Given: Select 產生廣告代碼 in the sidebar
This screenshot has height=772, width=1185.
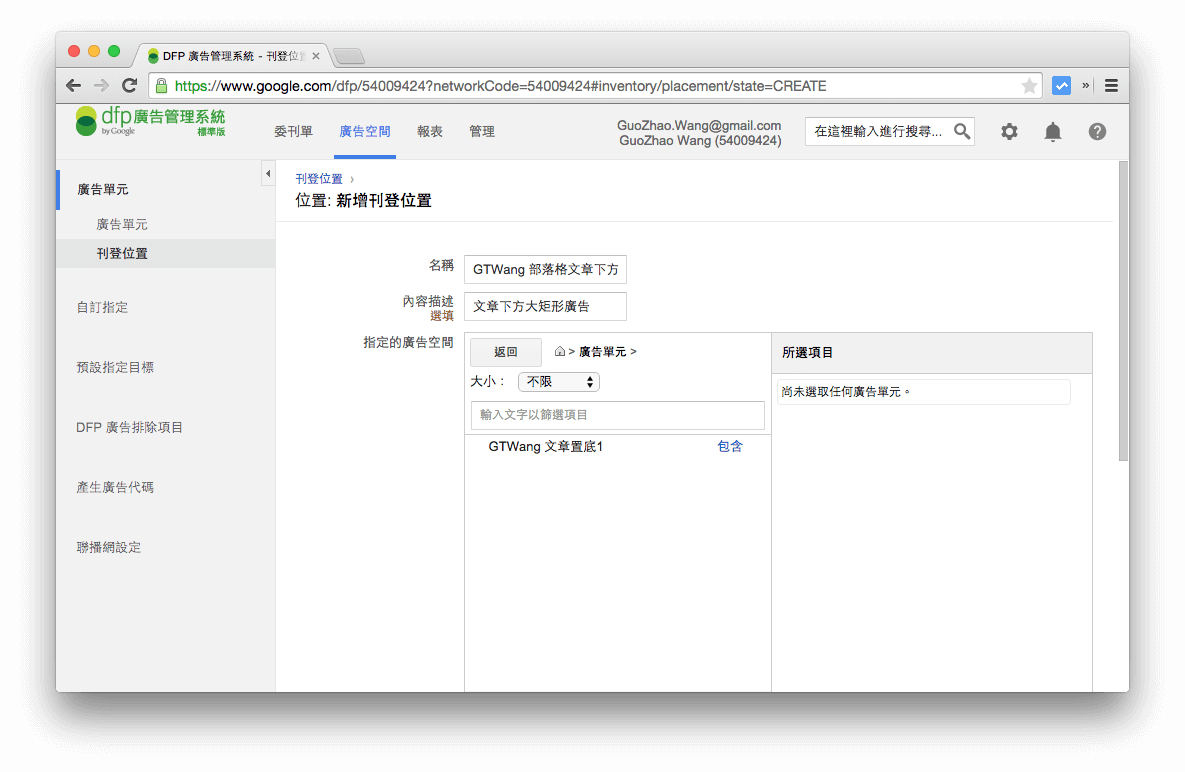Looking at the screenshot, I should pyautogui.click(x=114, y=487).
